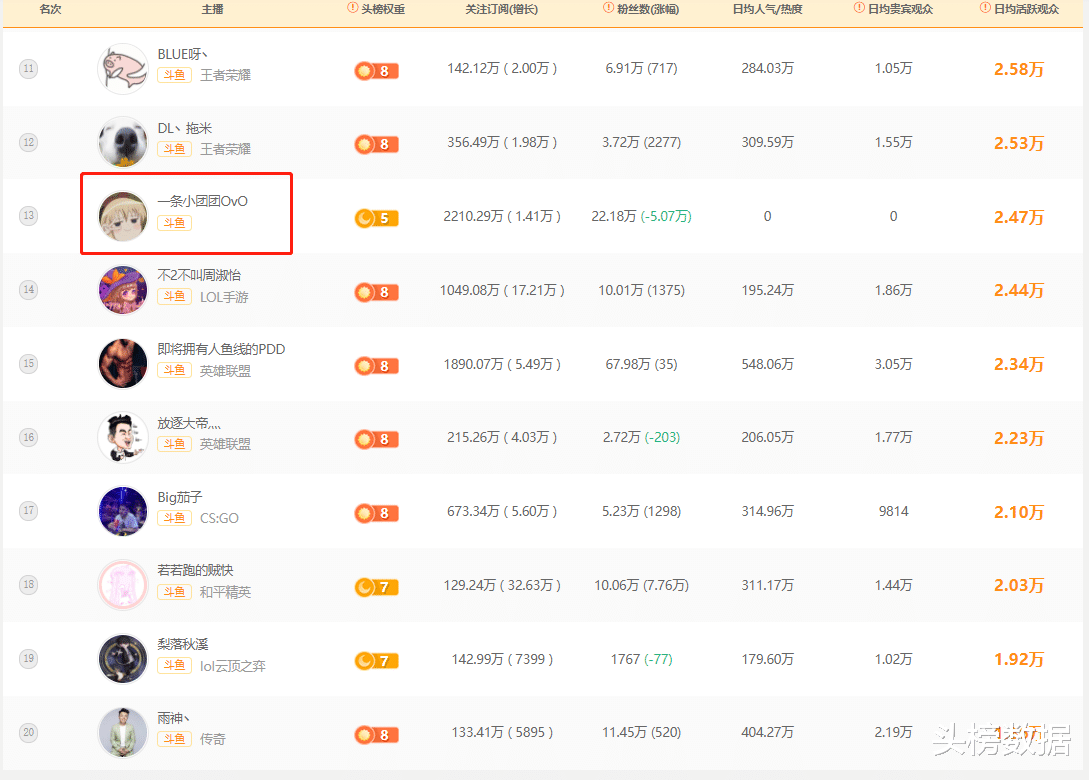
Task: Click category LOL手游 under 不2不叫周淑怡
Action: (x=224, y=297)
